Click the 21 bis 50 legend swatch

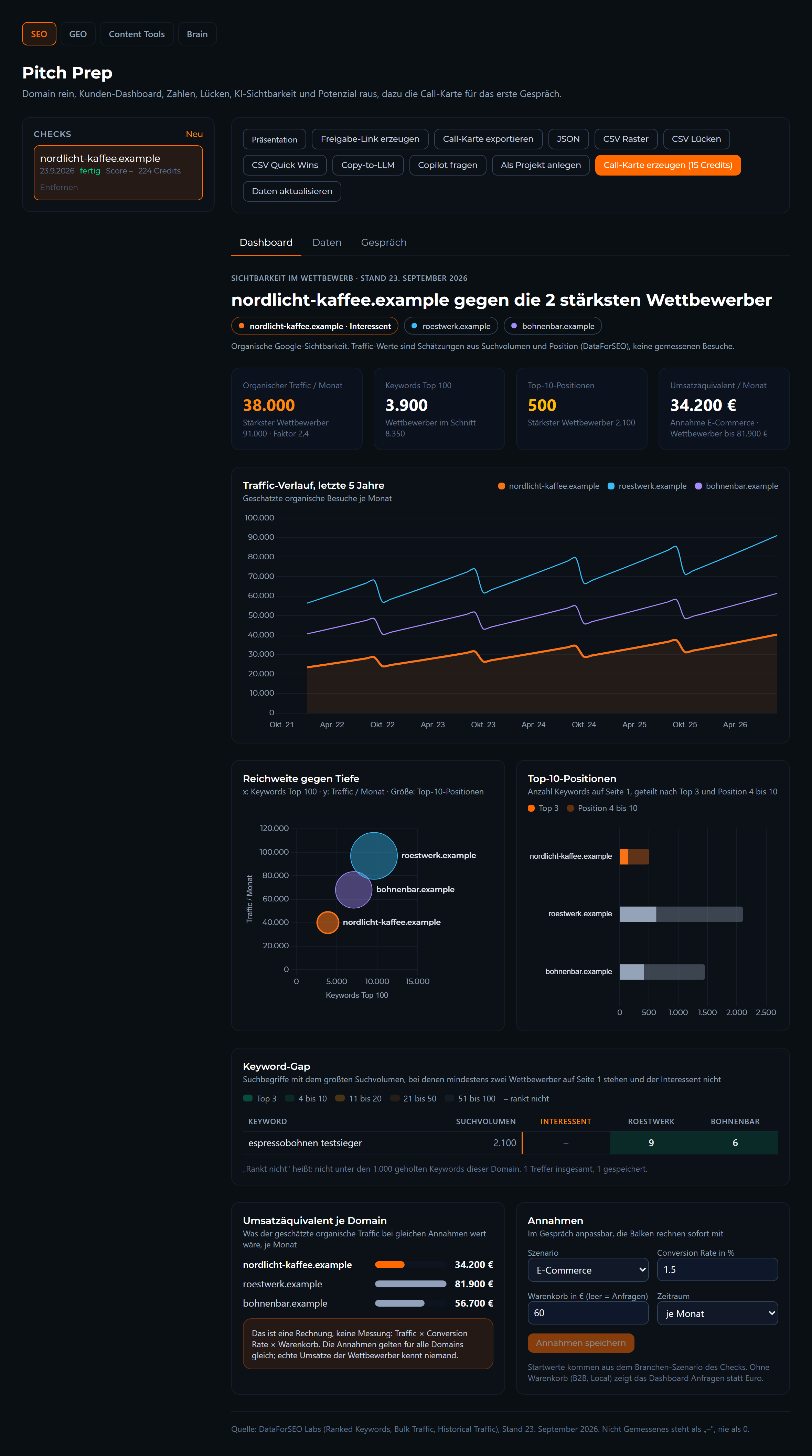pos(394,1098)
